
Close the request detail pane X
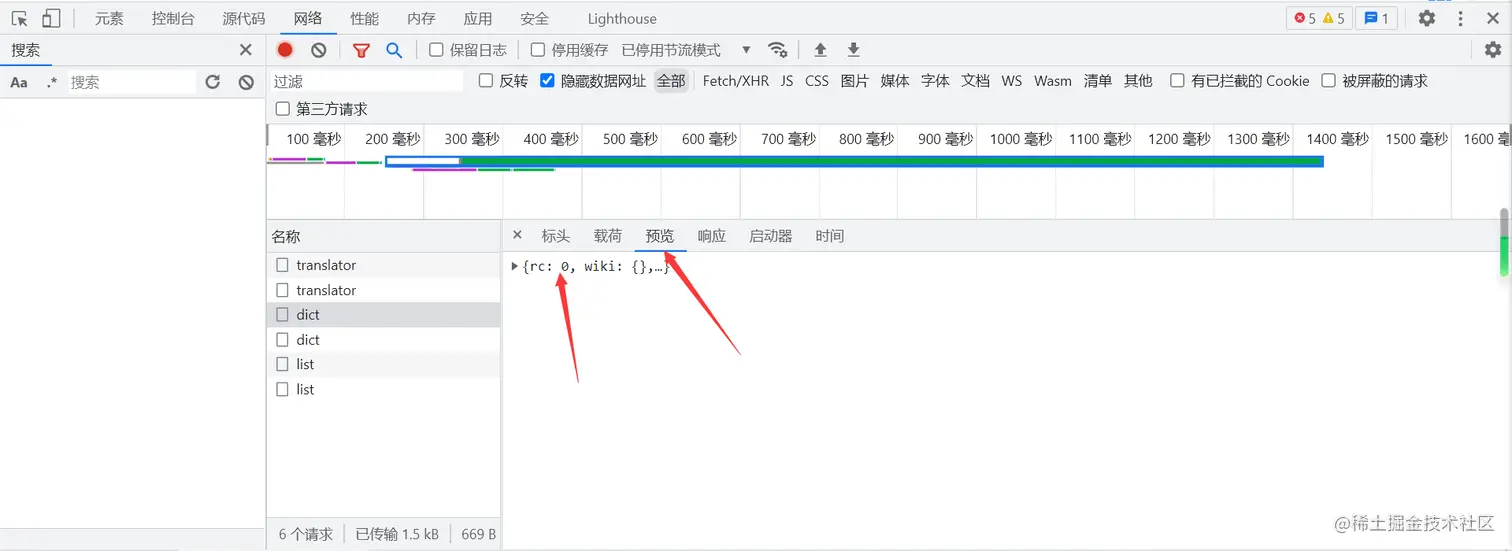pos(517,235)
